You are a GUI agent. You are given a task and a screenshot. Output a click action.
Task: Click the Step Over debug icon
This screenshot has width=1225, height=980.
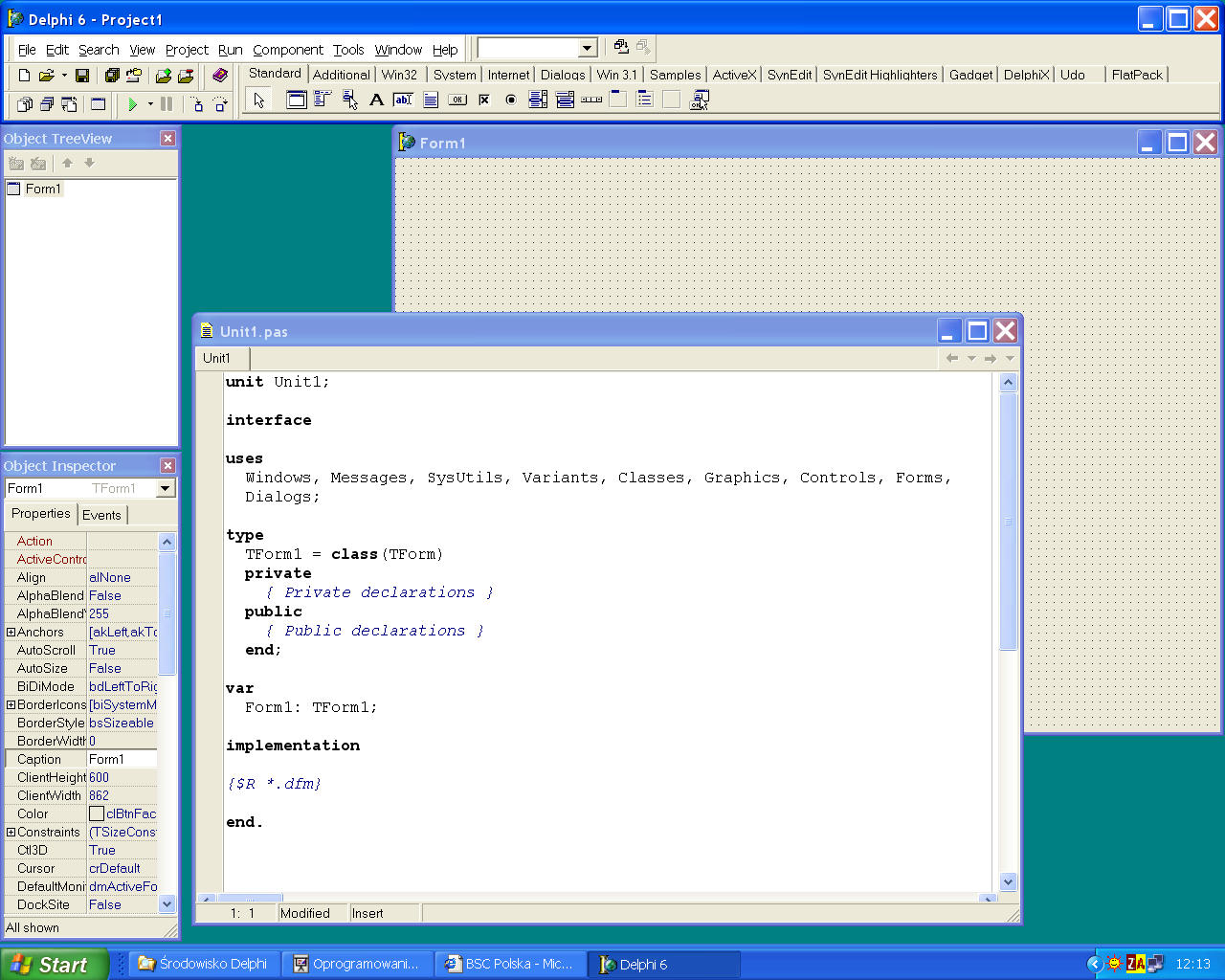(x=220, y=103)
